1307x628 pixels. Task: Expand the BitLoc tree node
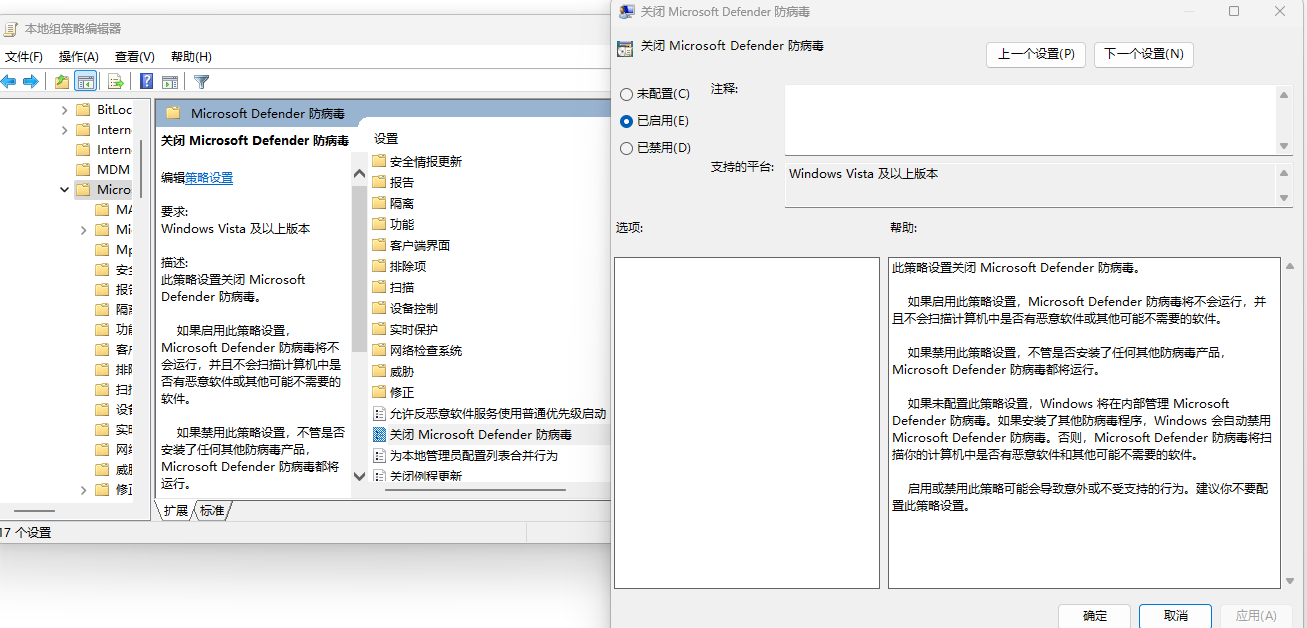click(x=65, y=109)
